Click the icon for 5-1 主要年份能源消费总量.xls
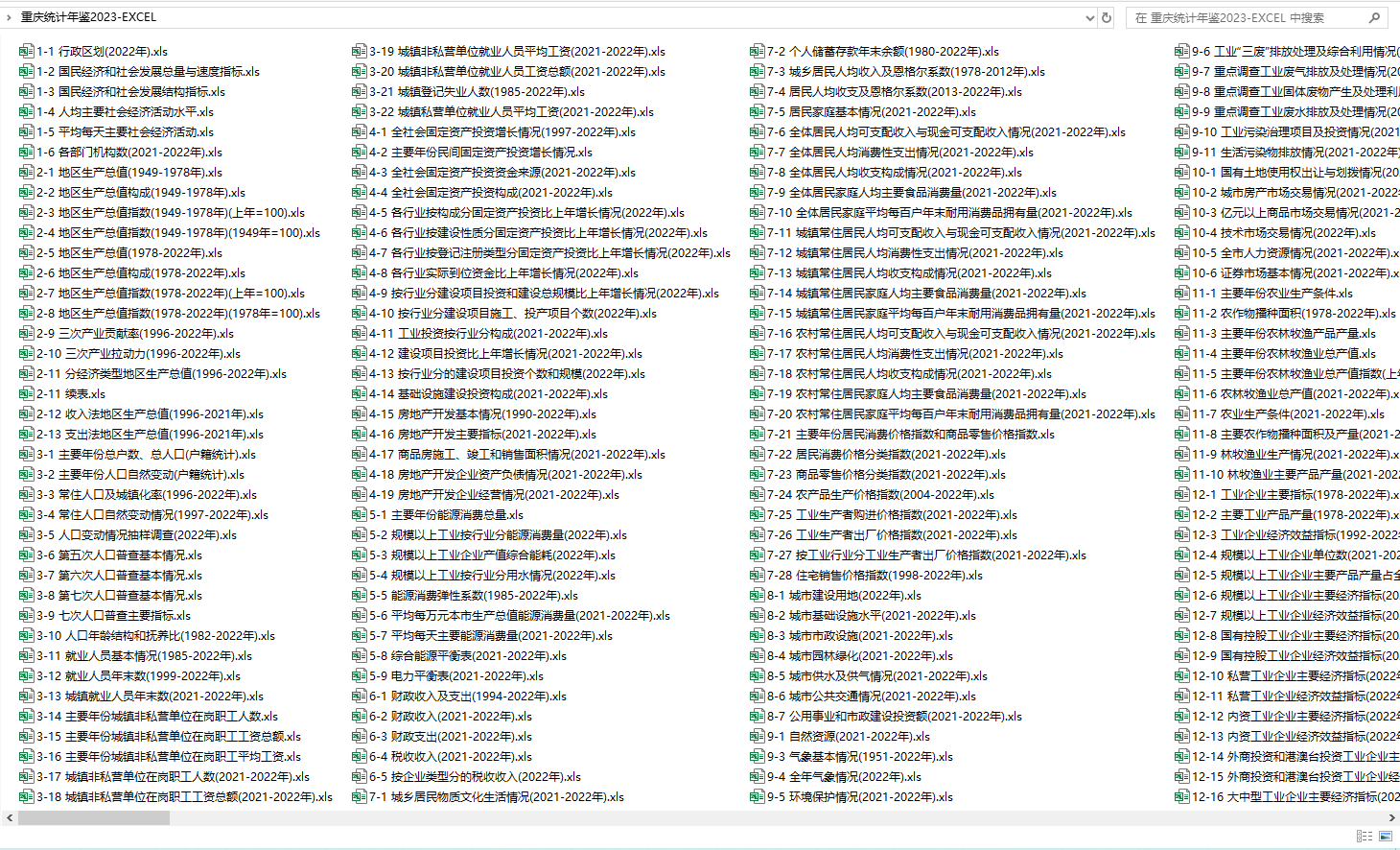This screenshot has width=1400, height=850. click(x=360, y=514)
